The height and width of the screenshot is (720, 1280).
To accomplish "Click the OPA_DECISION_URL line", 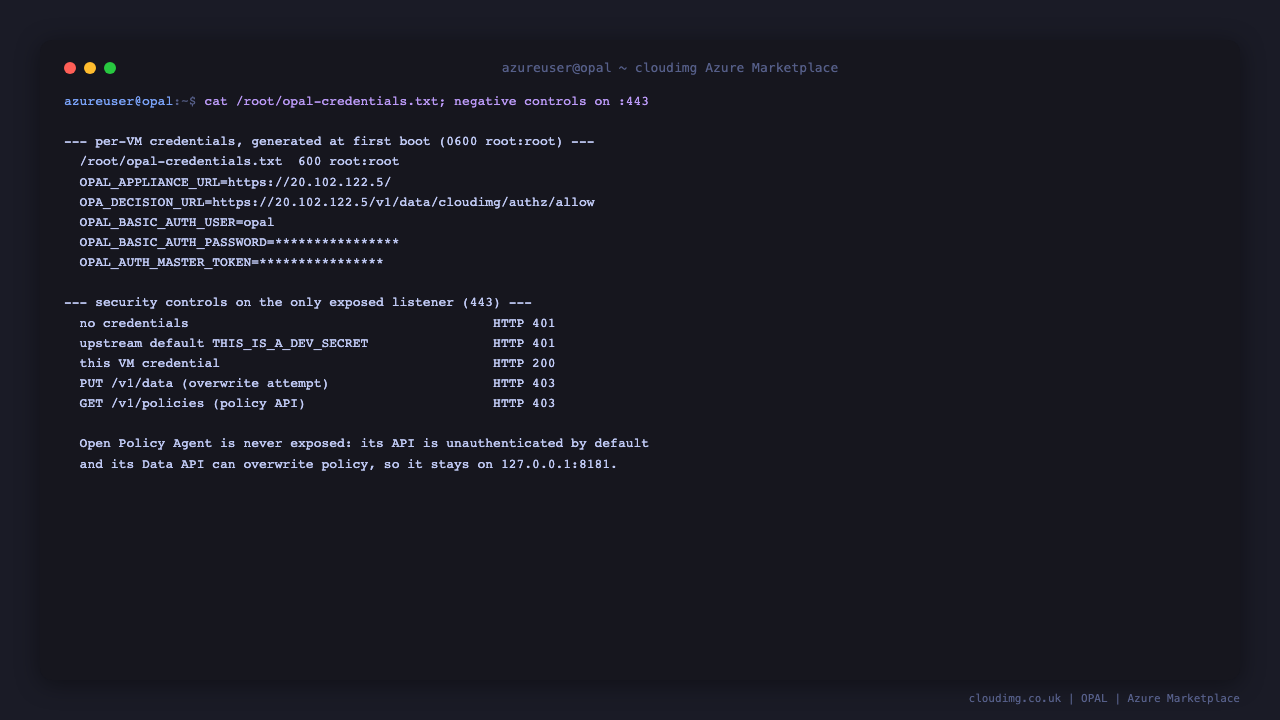I will point(337,202).
